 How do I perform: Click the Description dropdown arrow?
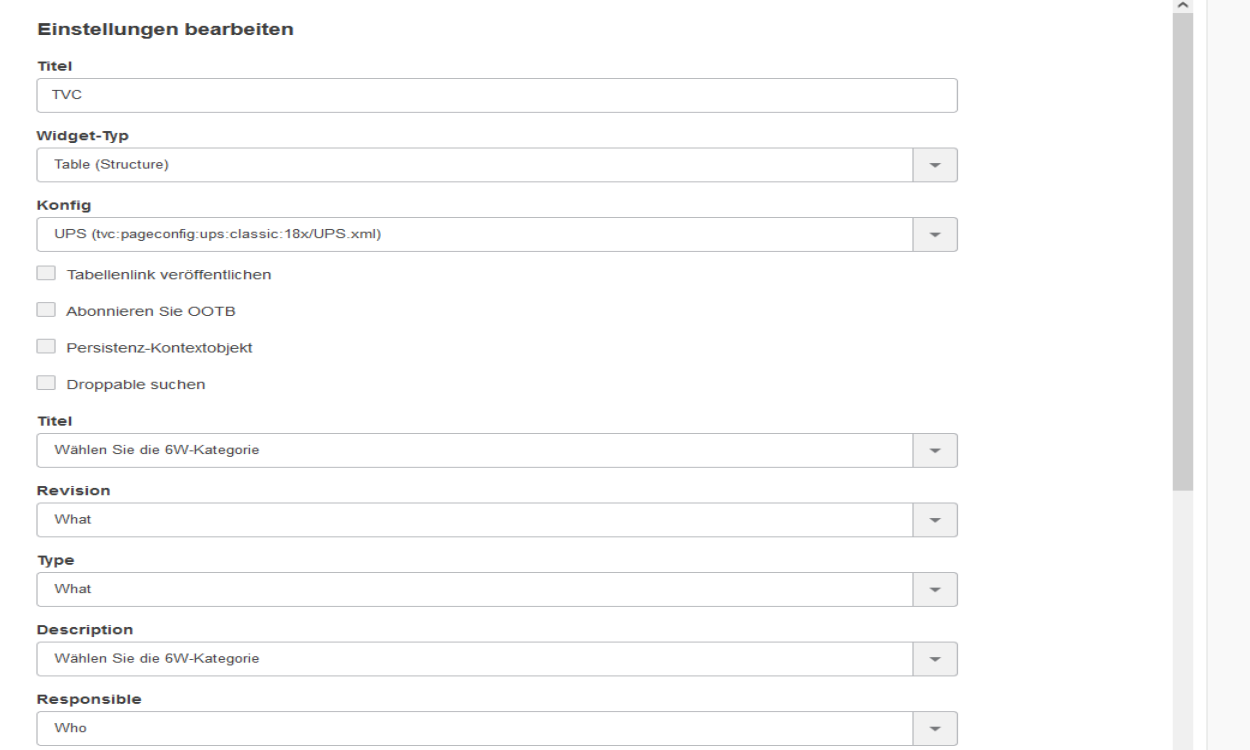click(x=936, y=659)
